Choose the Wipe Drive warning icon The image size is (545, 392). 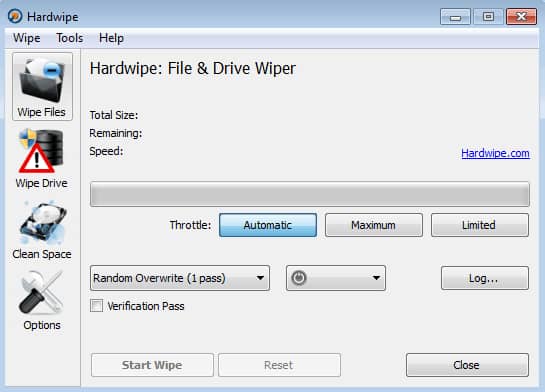click(x=42, y=151)
